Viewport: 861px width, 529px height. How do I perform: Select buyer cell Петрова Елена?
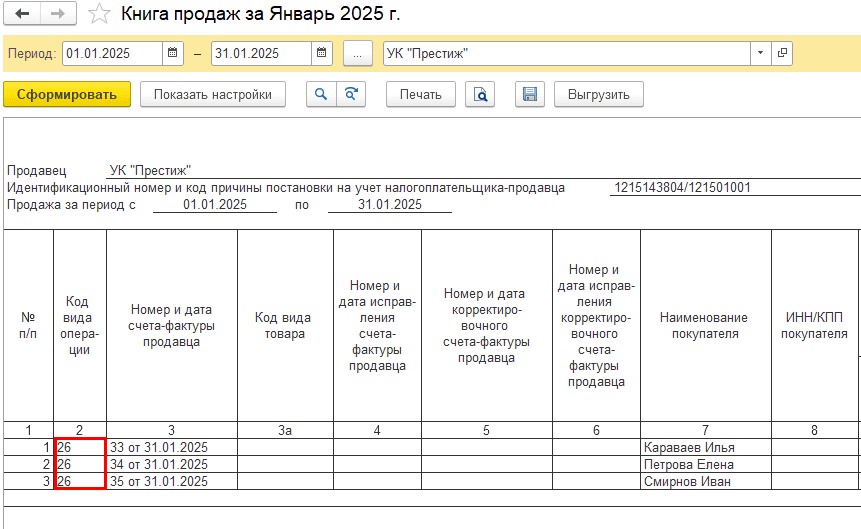[705, 464]
